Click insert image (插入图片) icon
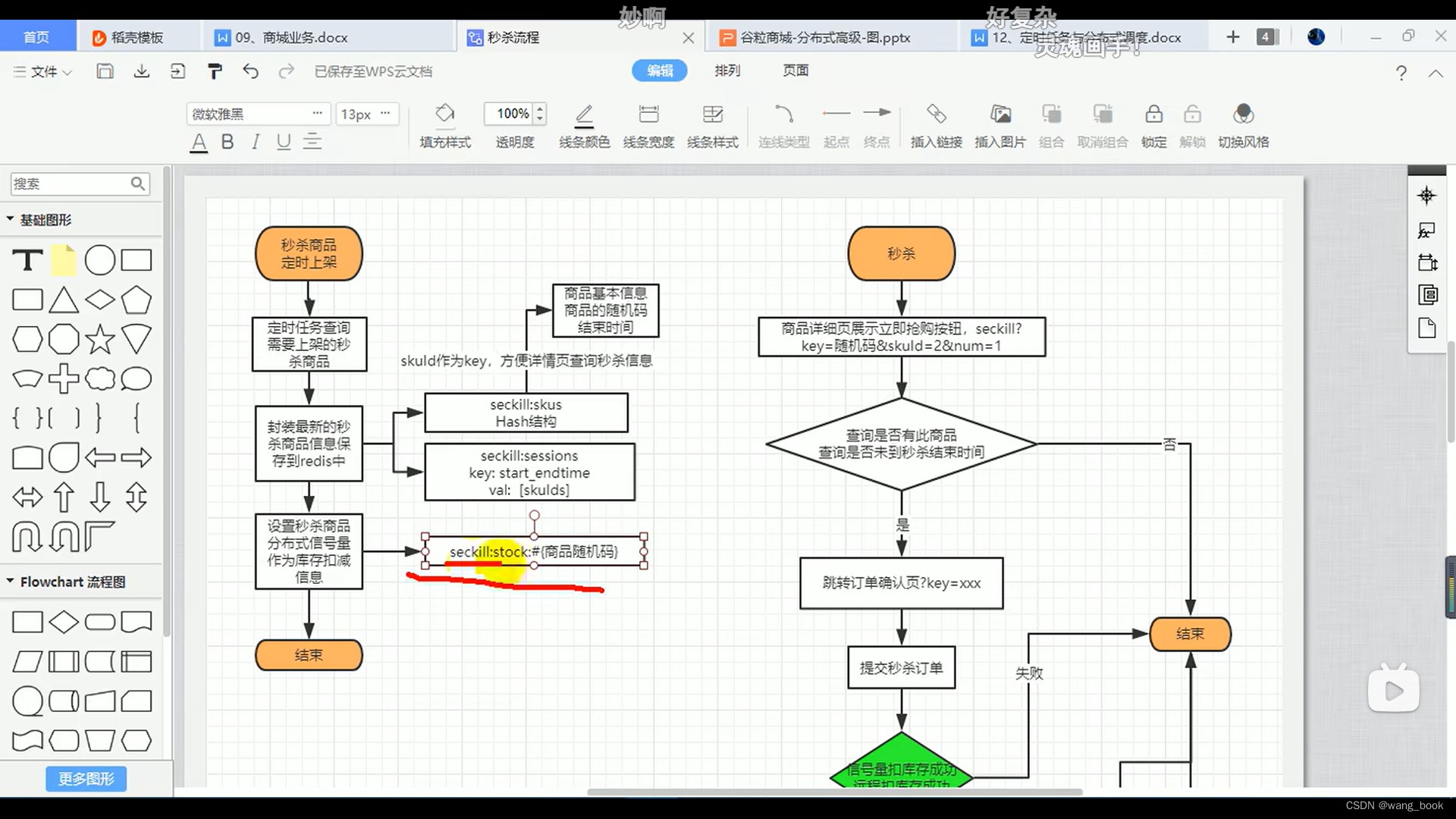Image resolution: width=1456 pixels, height=819 pixels. (x=1000, y=114)
